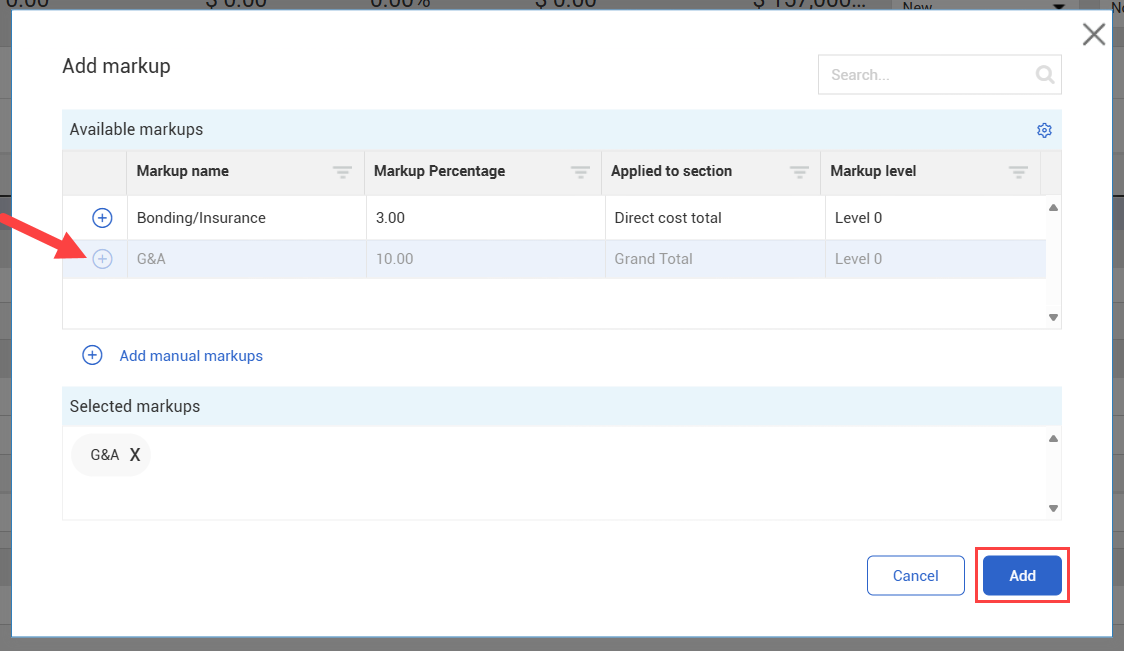Viewport: 1124px width, 651px height.
Task: Open the Markup level column filter
Action: 1019,172
